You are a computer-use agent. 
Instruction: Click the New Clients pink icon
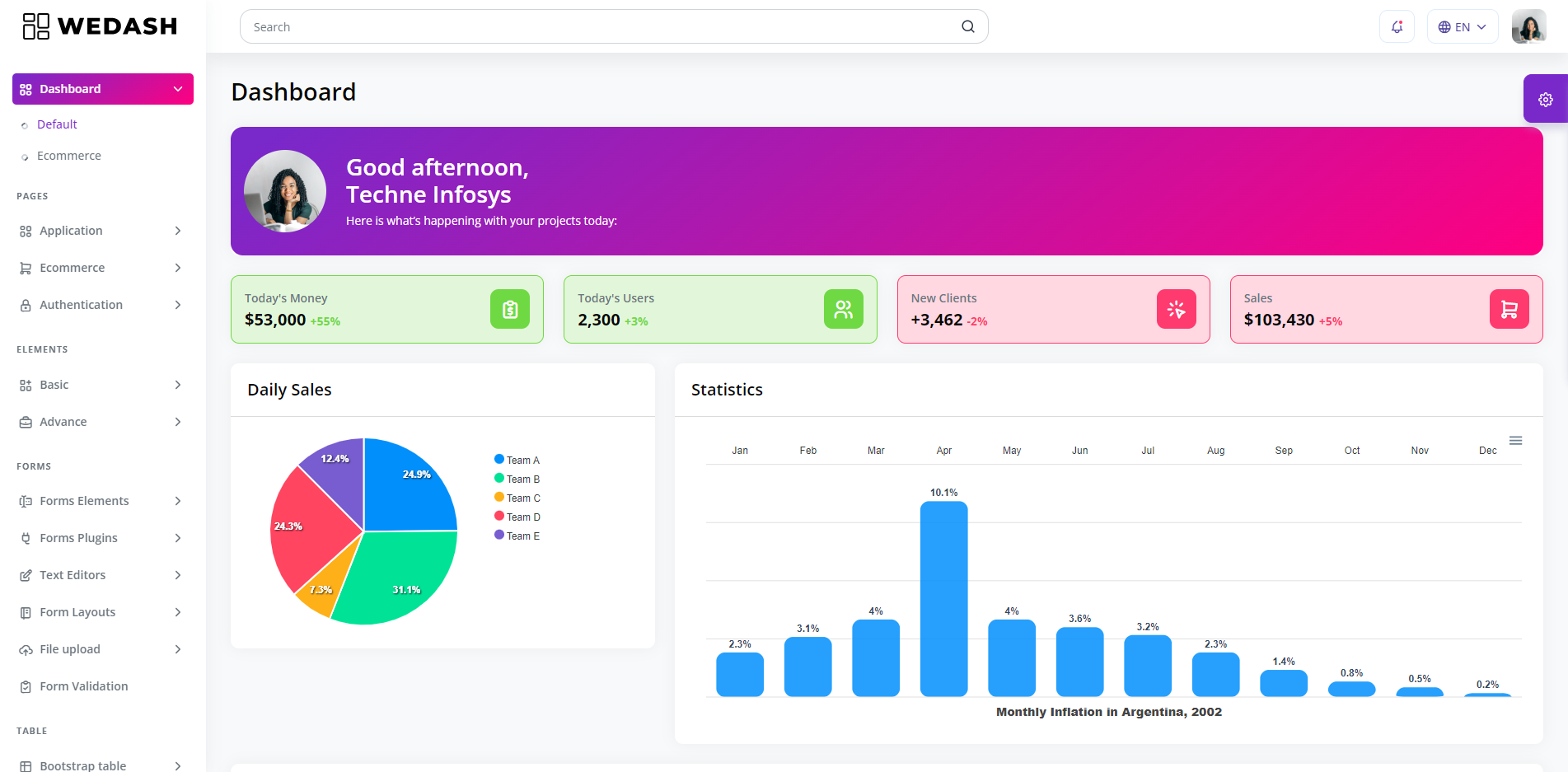[1176, 310]
